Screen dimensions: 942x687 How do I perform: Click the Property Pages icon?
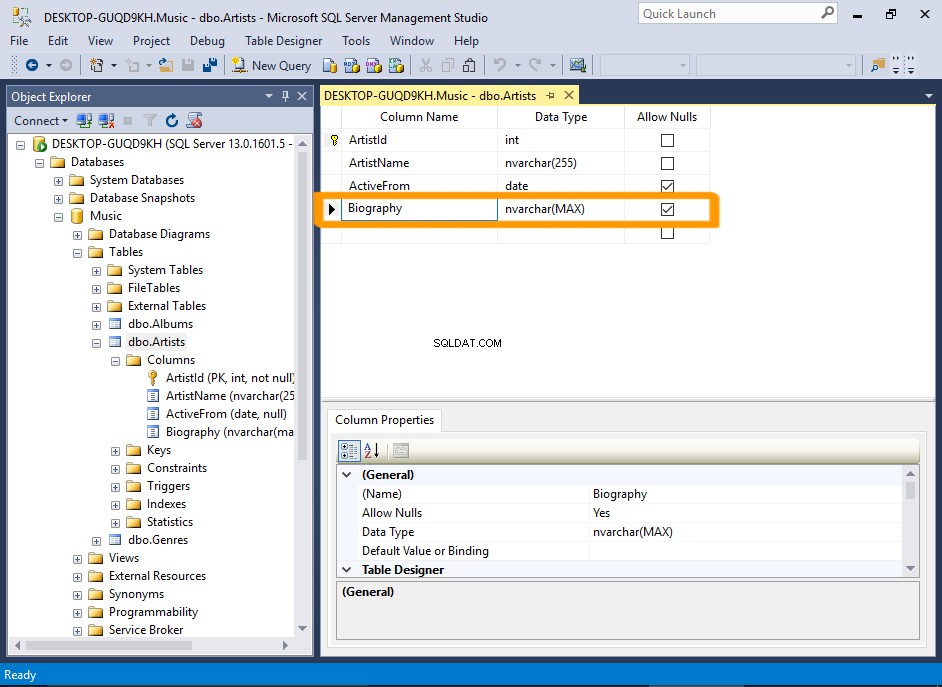(x=401, y=450)
